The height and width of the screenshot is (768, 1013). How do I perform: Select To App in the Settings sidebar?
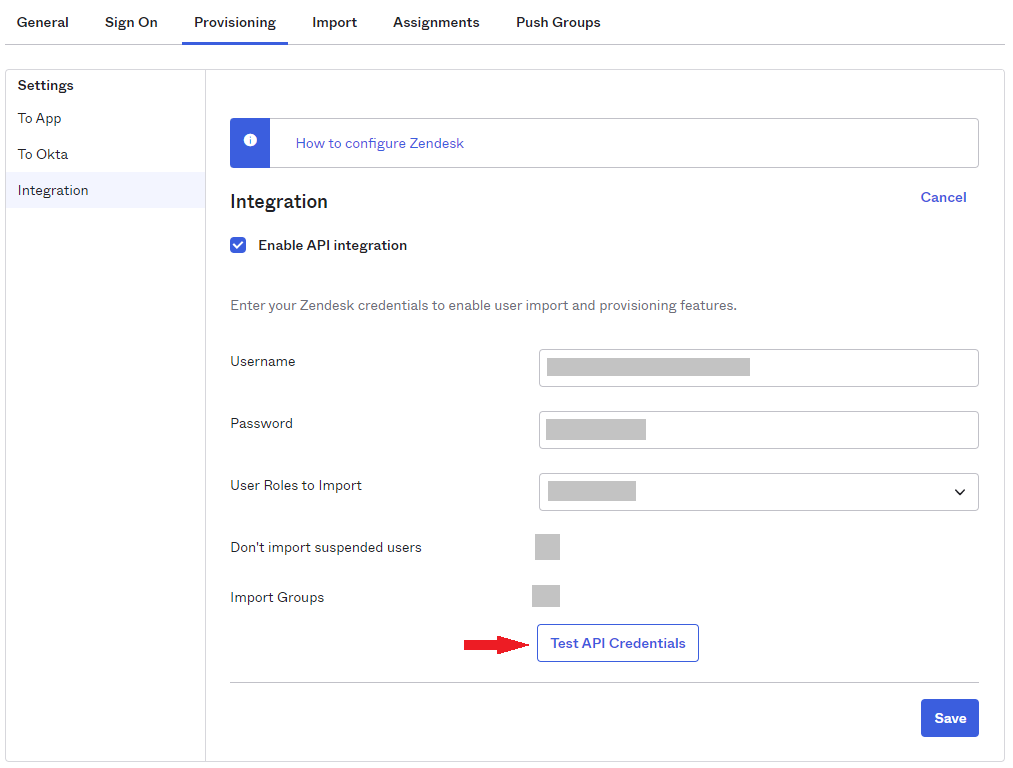point(39,117)
